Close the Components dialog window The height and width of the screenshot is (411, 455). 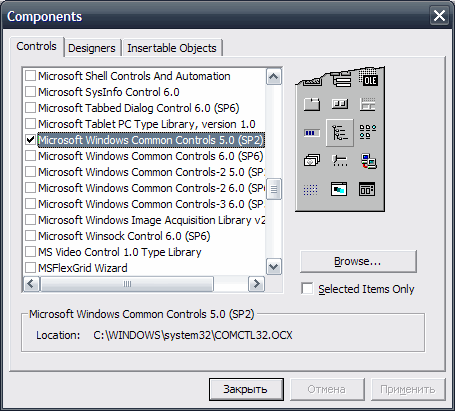tap(439, 16)
